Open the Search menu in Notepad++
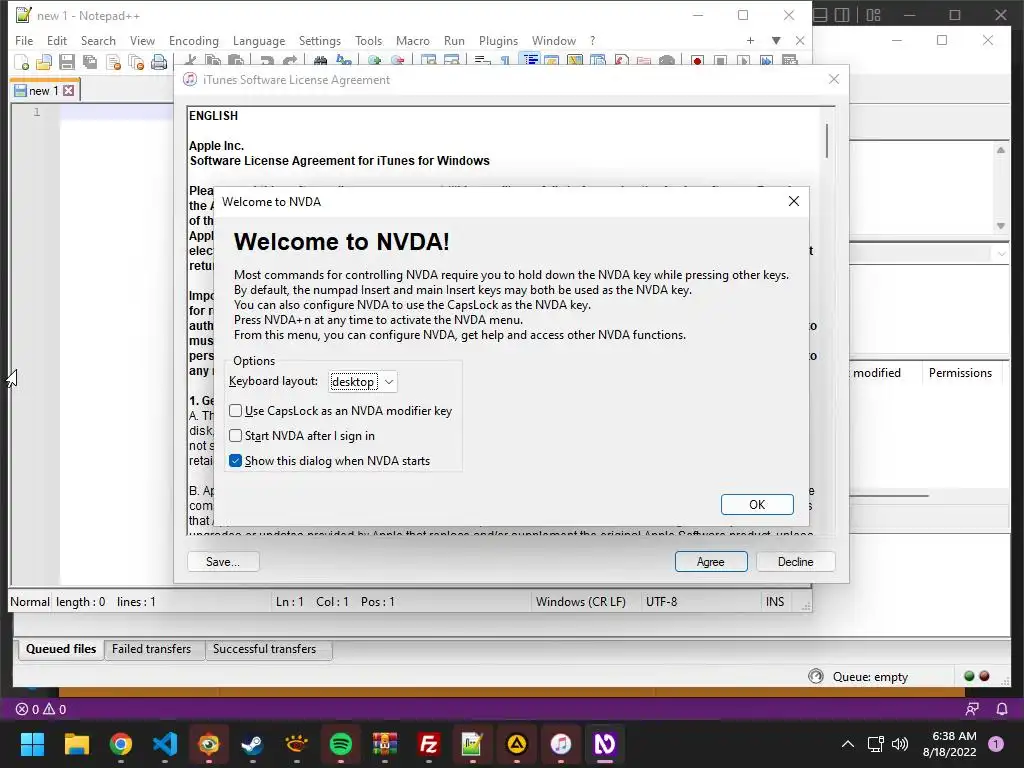Viewport: 1024px width, 768px height. pyautogui.click(x=98, y=40)
